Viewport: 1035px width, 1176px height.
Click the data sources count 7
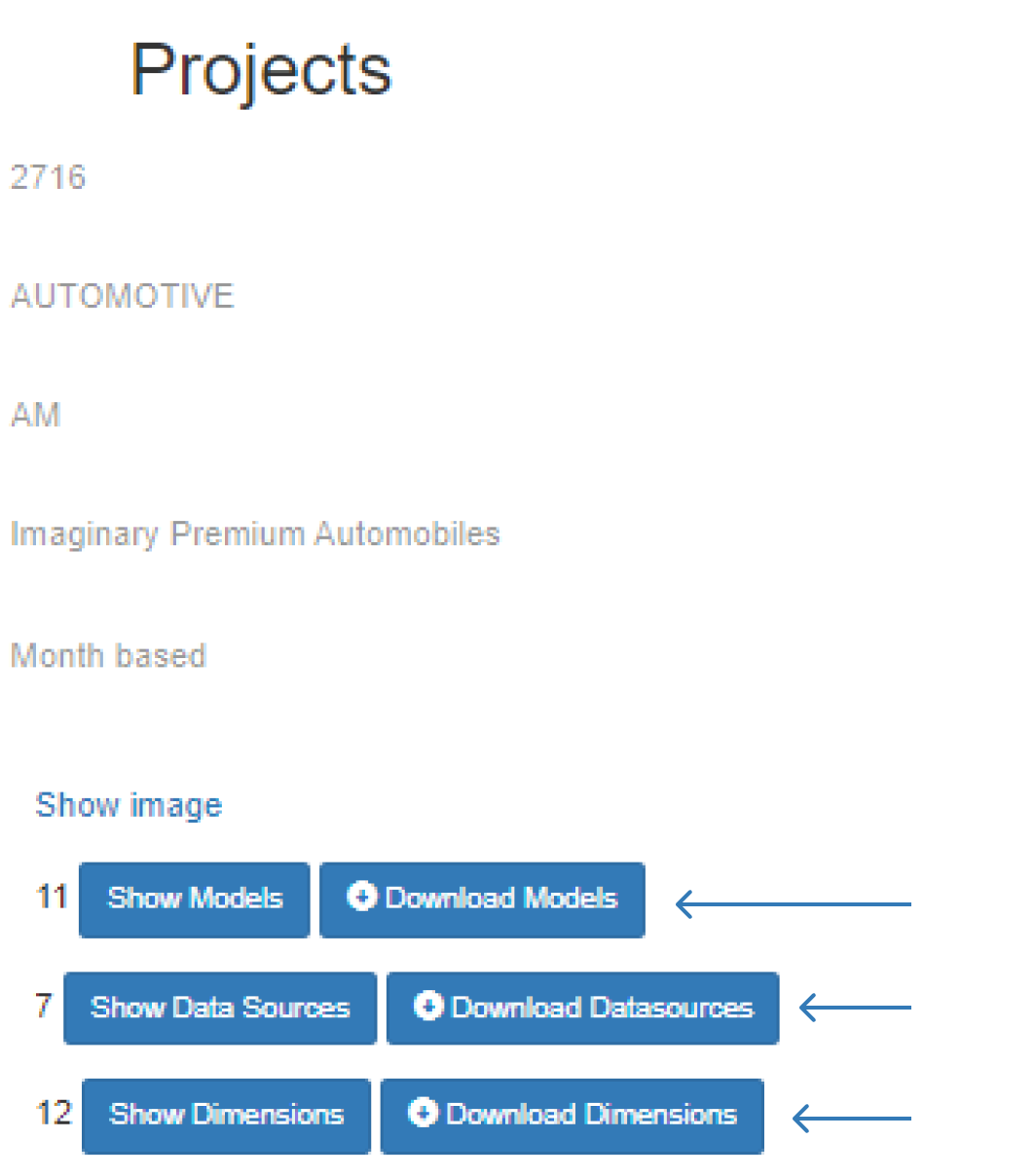point(44,1005)
